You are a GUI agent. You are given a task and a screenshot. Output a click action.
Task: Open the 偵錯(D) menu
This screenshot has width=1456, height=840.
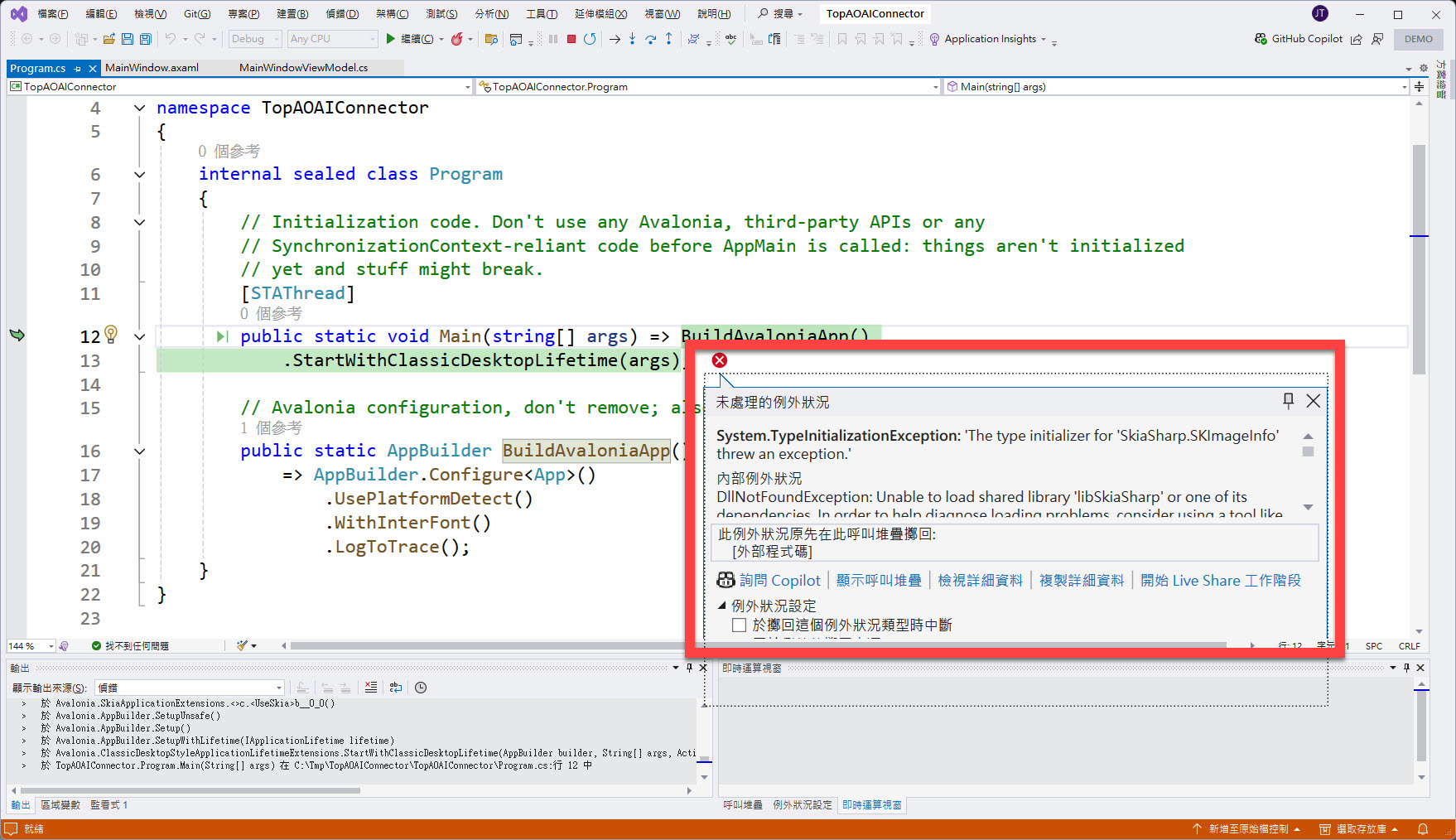[342, 13]
